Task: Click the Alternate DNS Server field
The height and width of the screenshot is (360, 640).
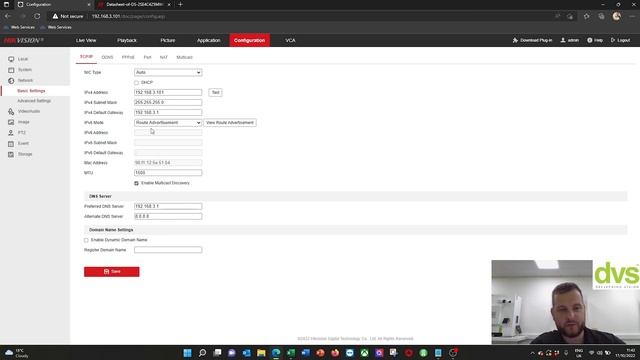Action: [168, 217]
